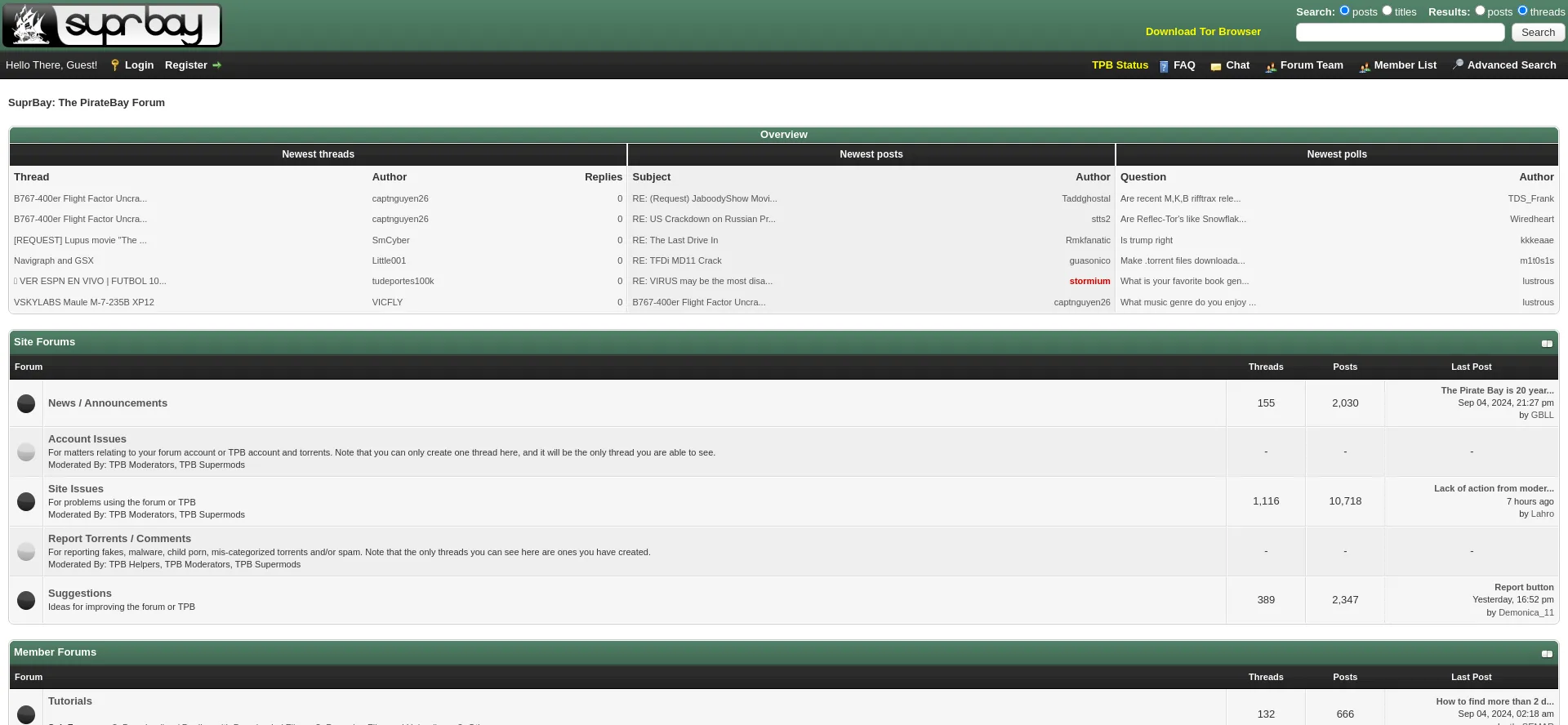Screen dimensions: 1568x725
Task: Select Search in titles radio button
Action: 1387,11
